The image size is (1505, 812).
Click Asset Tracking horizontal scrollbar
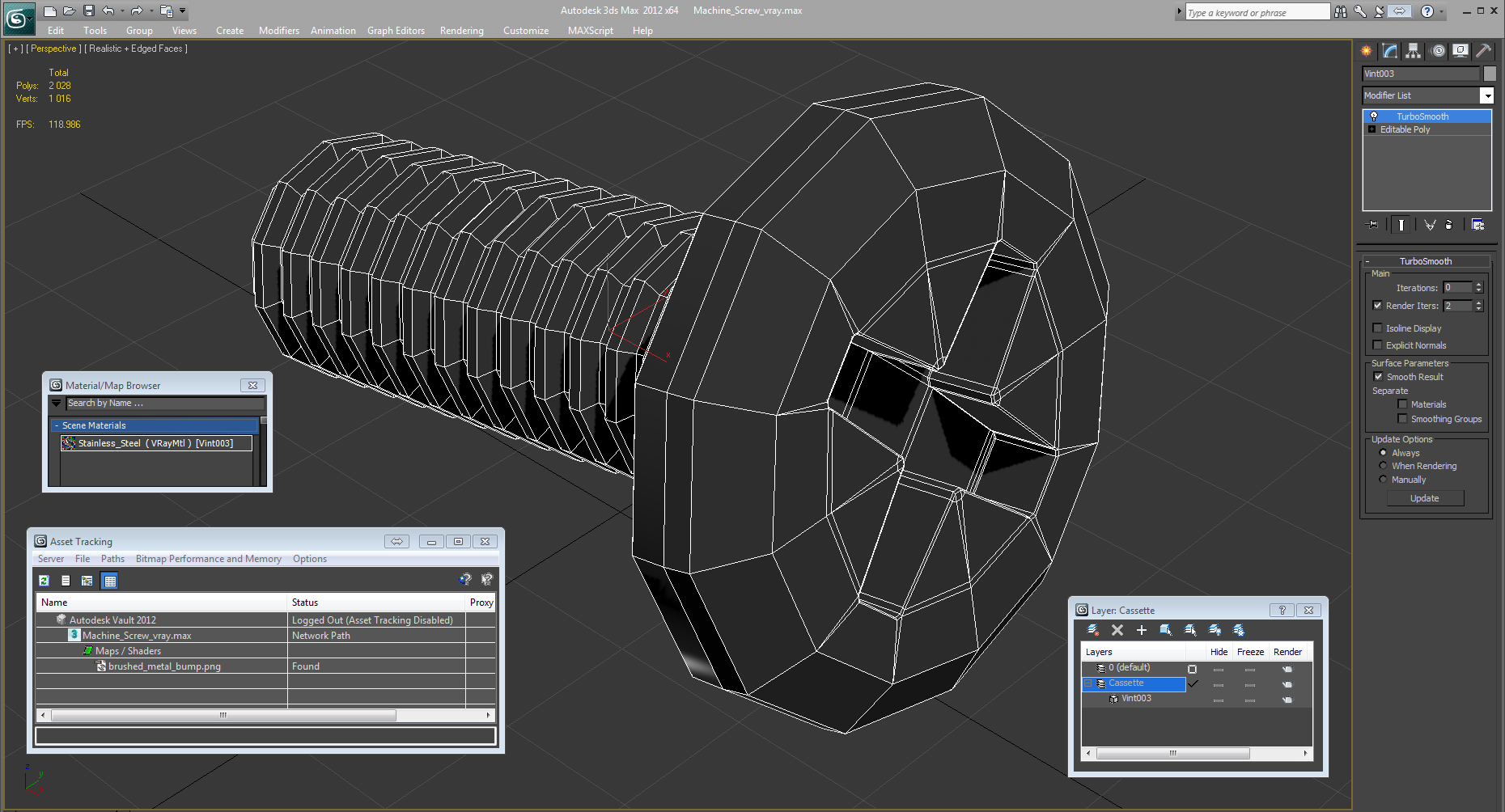(x=265, y=716)
